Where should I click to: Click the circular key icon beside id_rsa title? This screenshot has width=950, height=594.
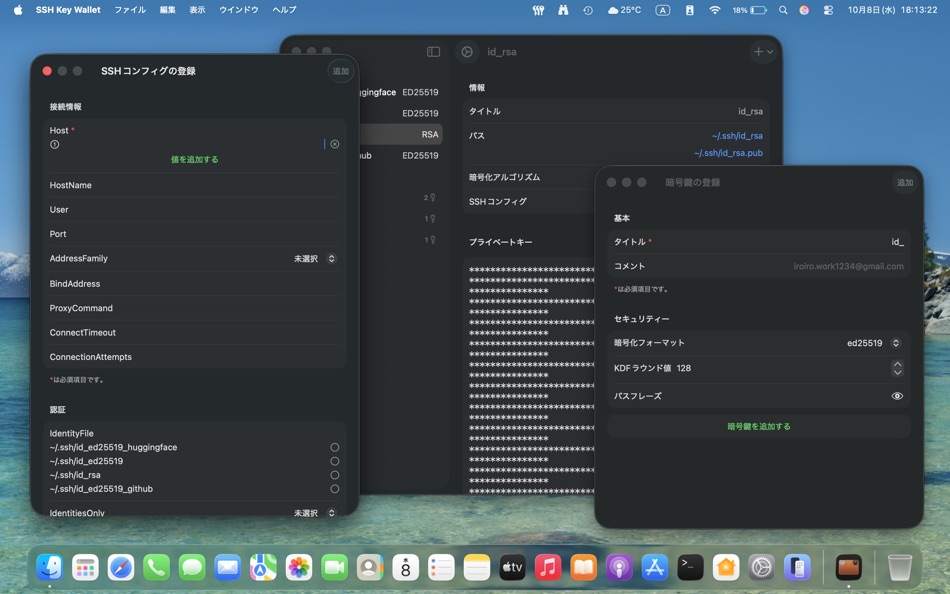(x=466, y=51)
